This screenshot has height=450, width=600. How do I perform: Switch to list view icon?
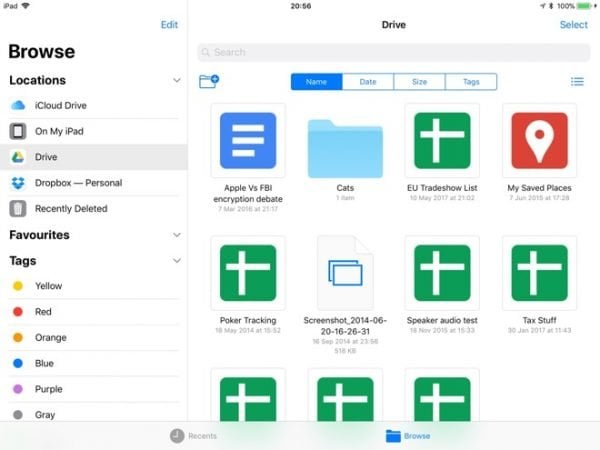(577, 82)
